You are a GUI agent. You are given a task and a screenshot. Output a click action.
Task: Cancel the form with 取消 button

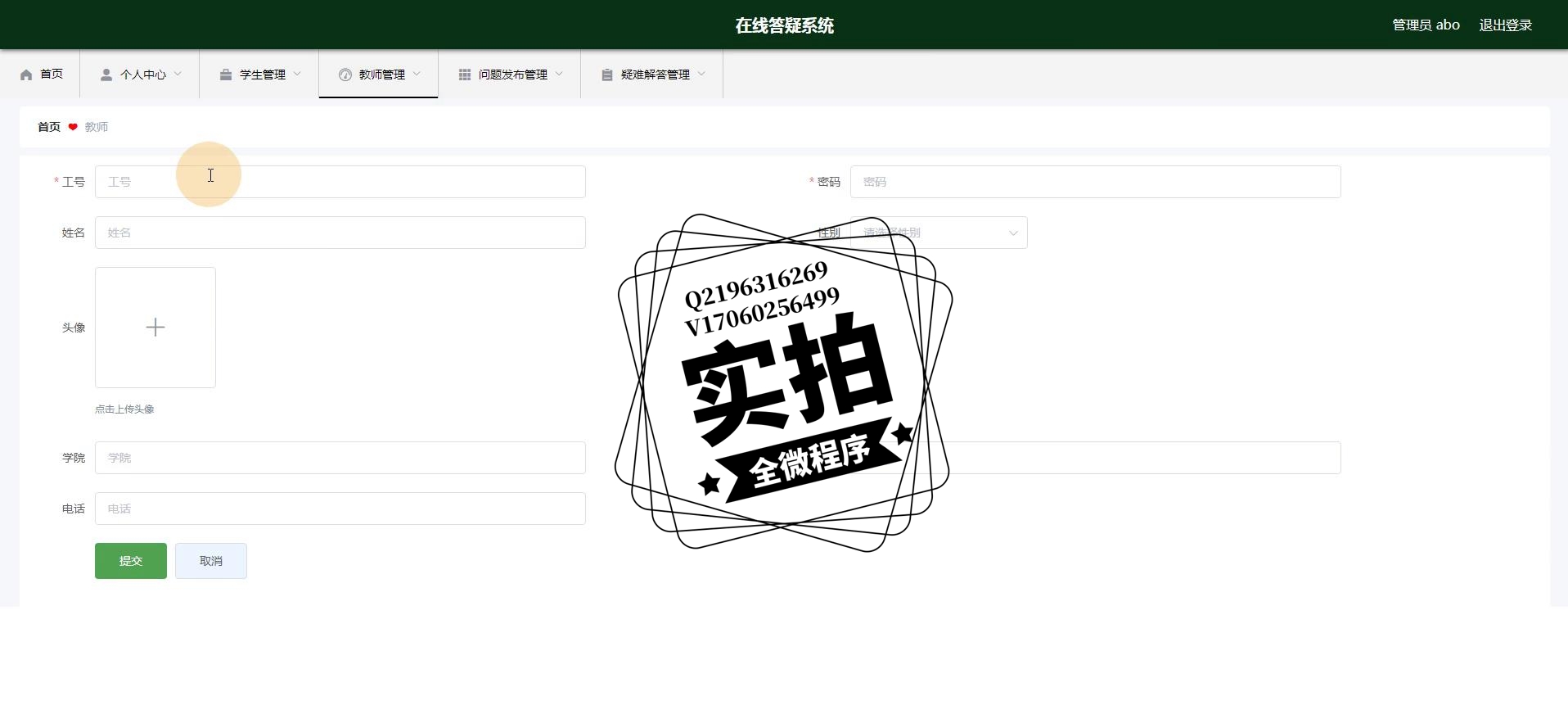[x=211, y=561]
